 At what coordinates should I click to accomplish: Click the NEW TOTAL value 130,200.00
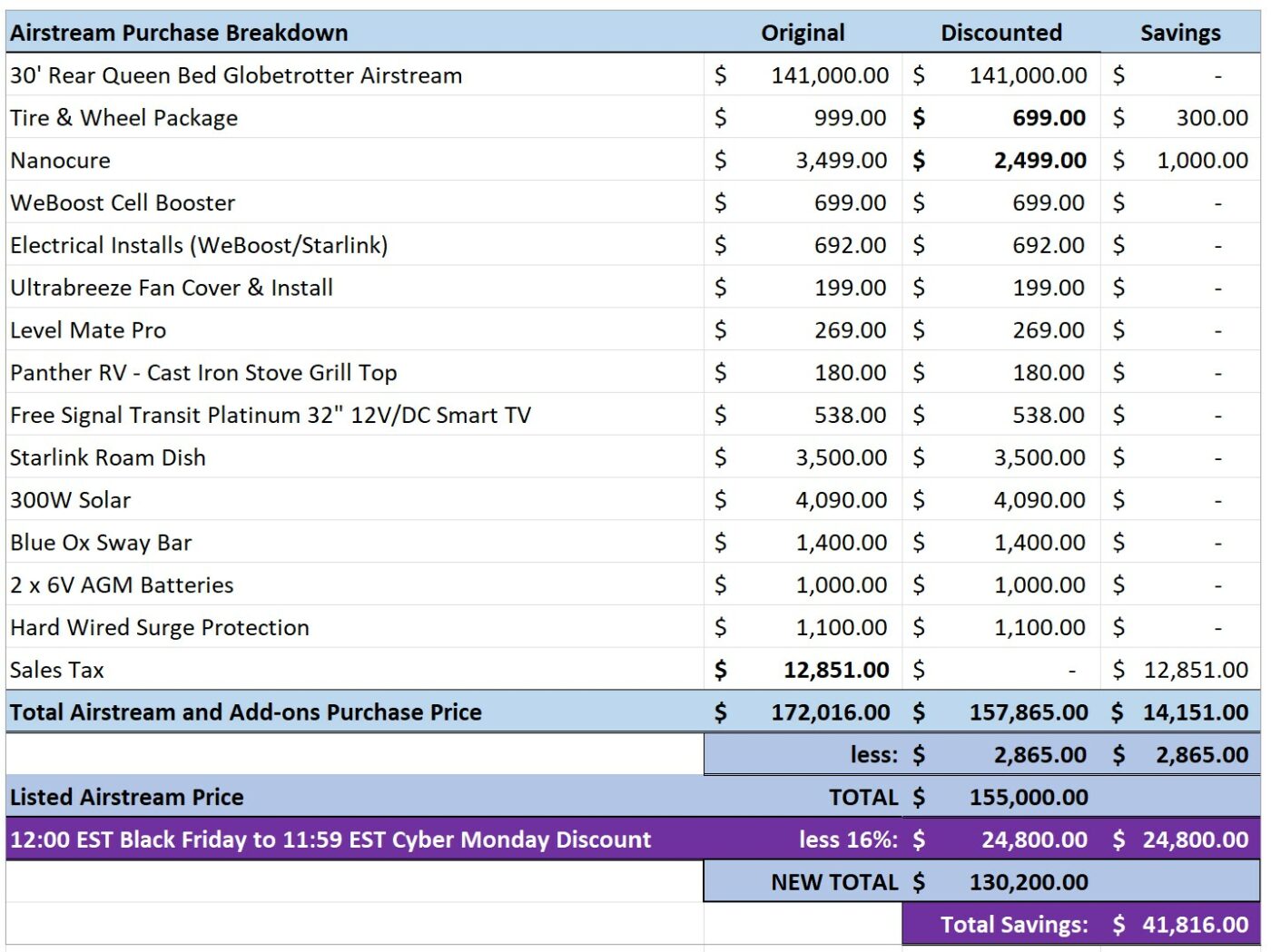[x=1028, y=882]
